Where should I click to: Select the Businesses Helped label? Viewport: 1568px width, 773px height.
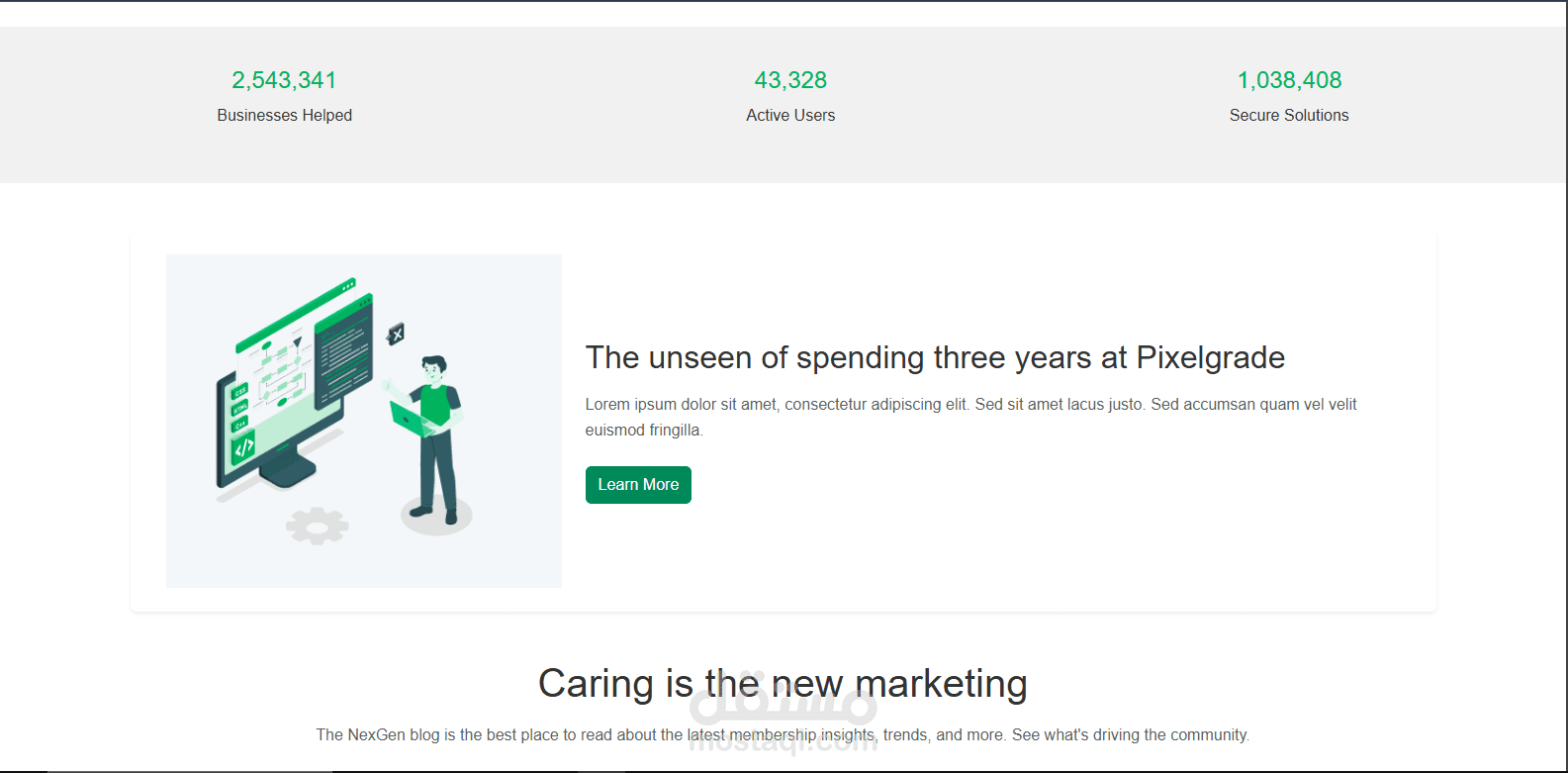pos(284,116)
